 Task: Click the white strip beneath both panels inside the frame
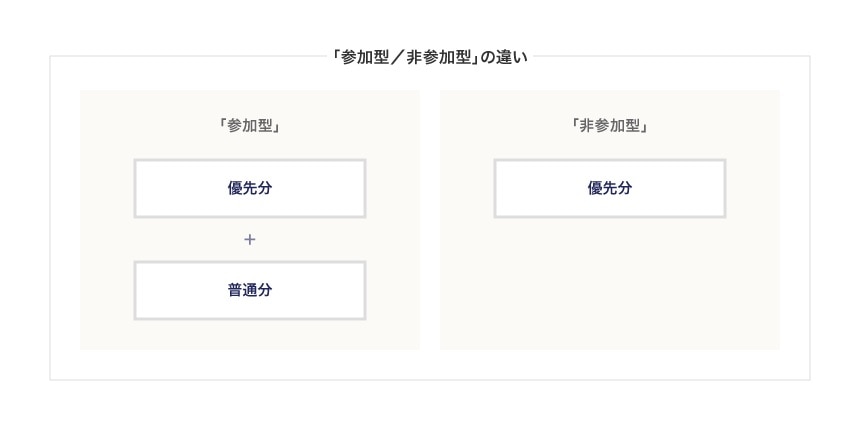click(430, 365)
